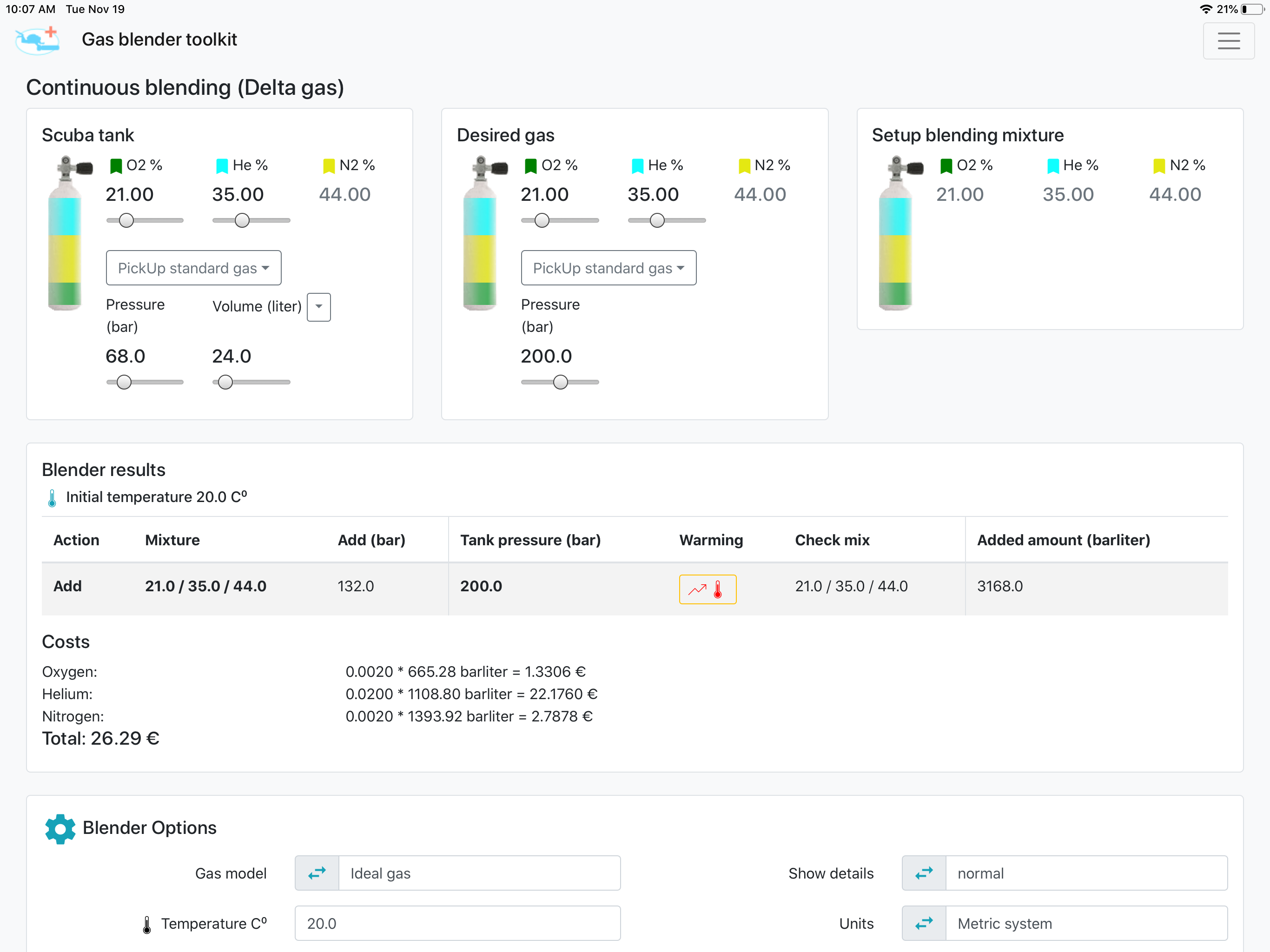Toggle the Show details swap button
The image size is (1270, 952).
point(923,873)
